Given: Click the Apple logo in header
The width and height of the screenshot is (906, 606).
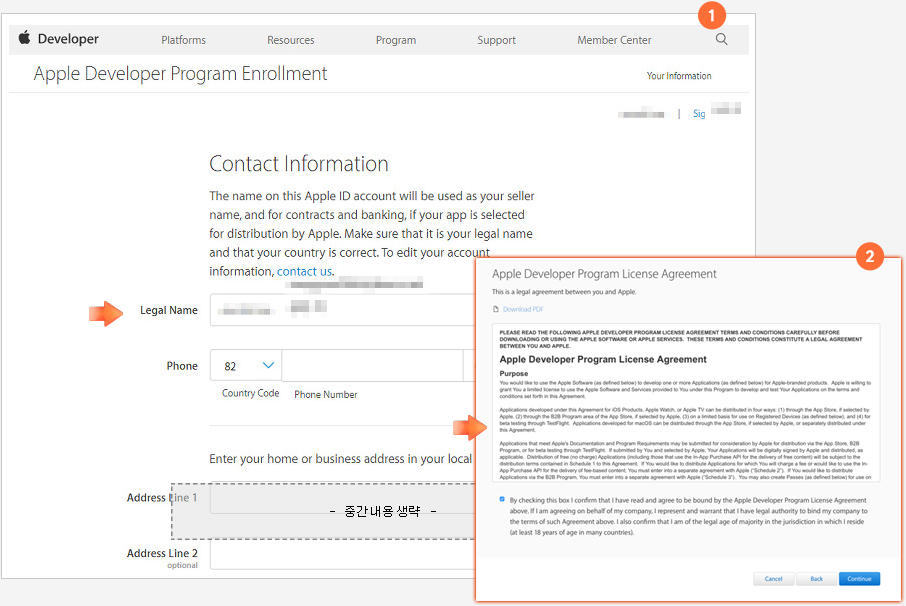Looking at the screenshot, I should (x=24, y=38).
